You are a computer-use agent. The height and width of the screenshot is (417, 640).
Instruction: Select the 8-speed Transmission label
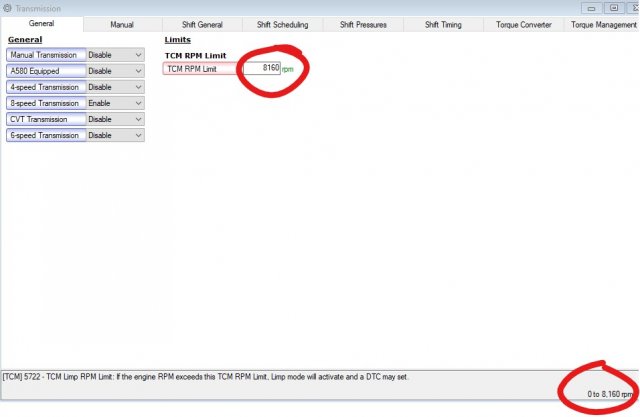point(46,103)
